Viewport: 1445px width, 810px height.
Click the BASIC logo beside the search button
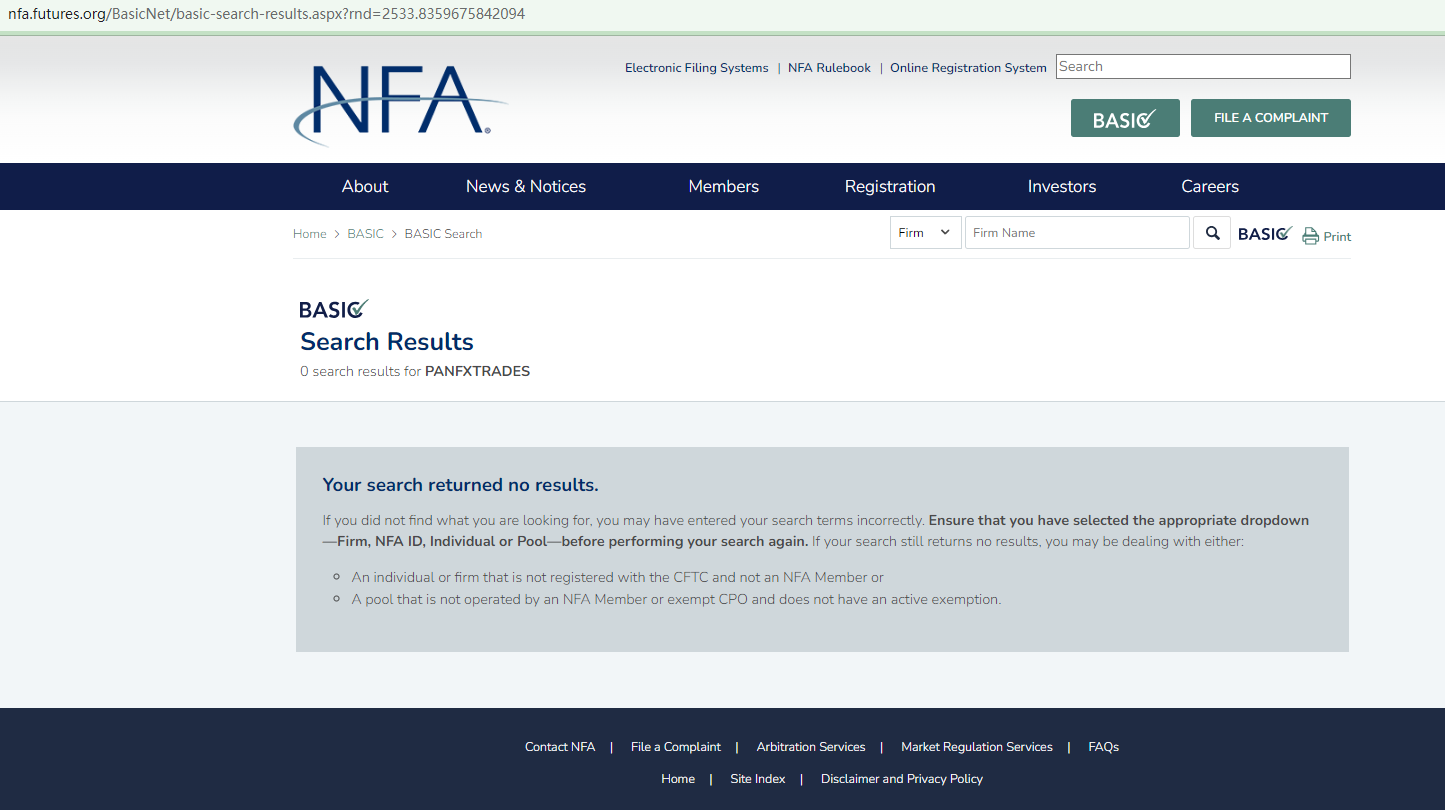point(1265,233)
